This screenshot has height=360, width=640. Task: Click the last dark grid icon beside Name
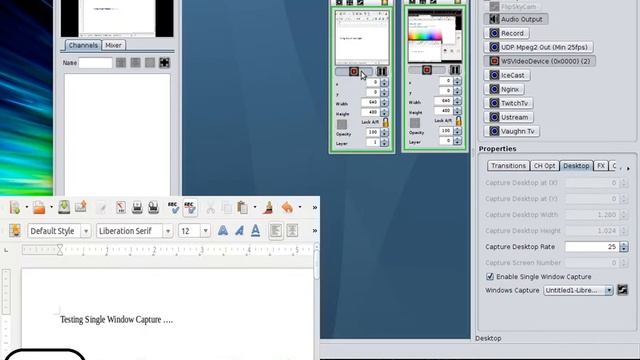click(164, 63)
